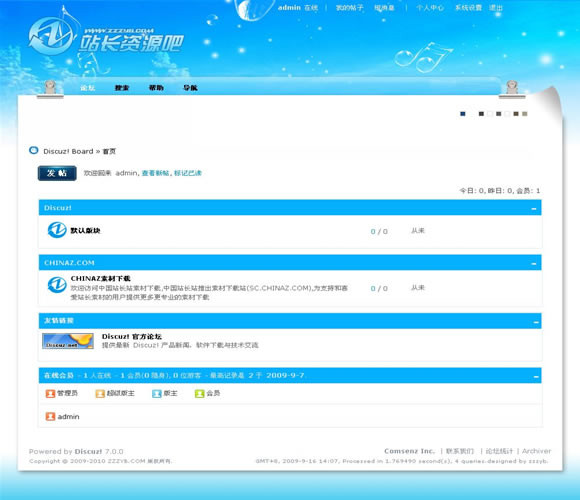
Task: Open 我的帖子 in the top bar
Action: (x=350, y=7)
